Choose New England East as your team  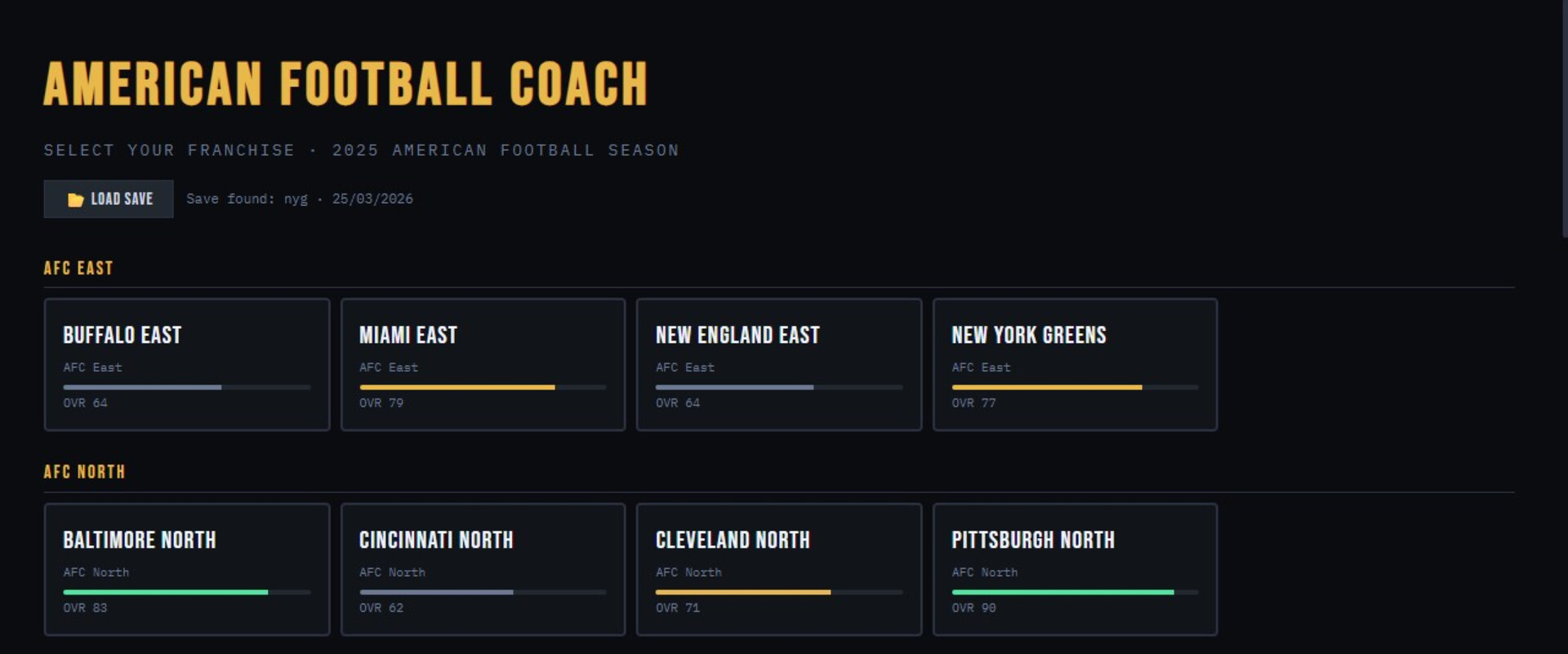pyautogui.click(x=779, y=364)
